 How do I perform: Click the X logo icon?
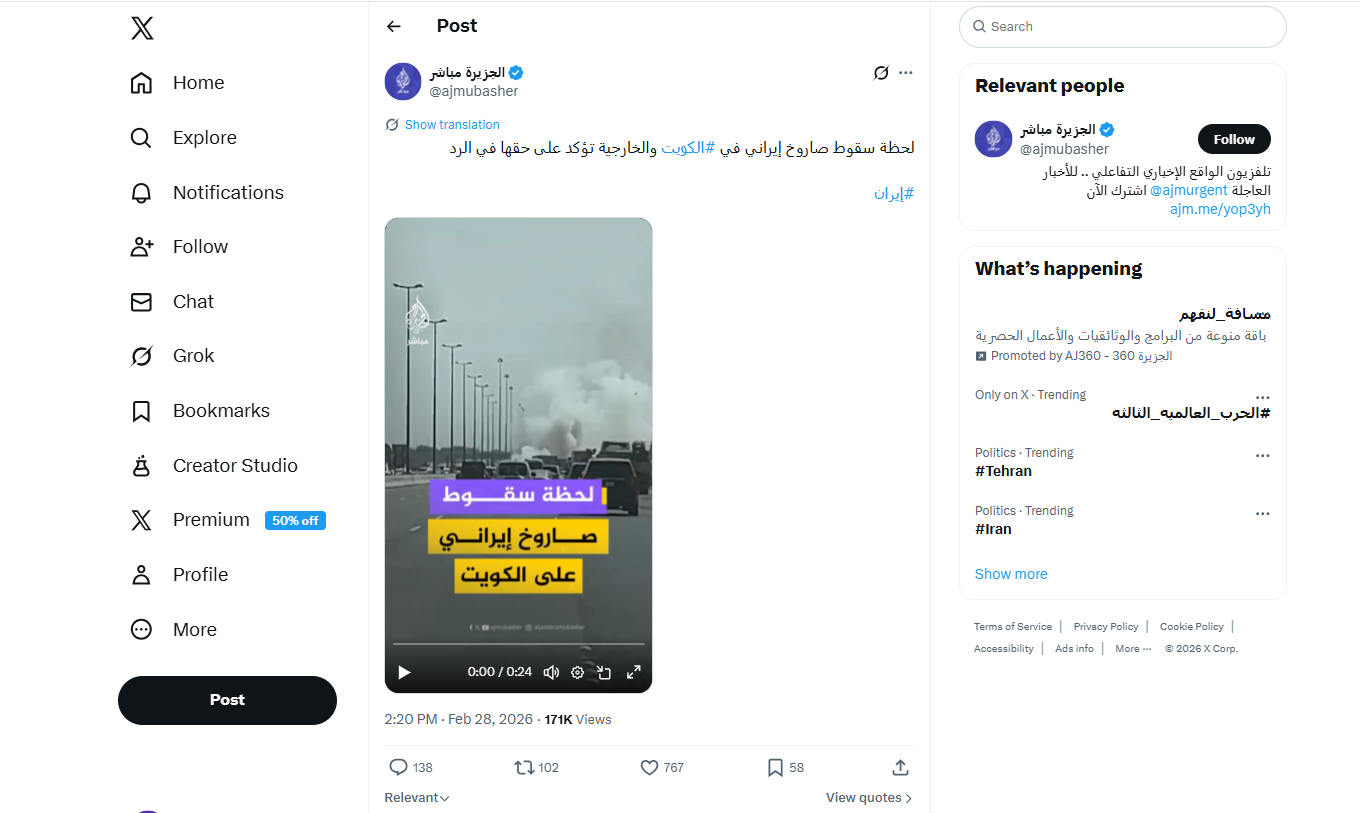point(142,28)
